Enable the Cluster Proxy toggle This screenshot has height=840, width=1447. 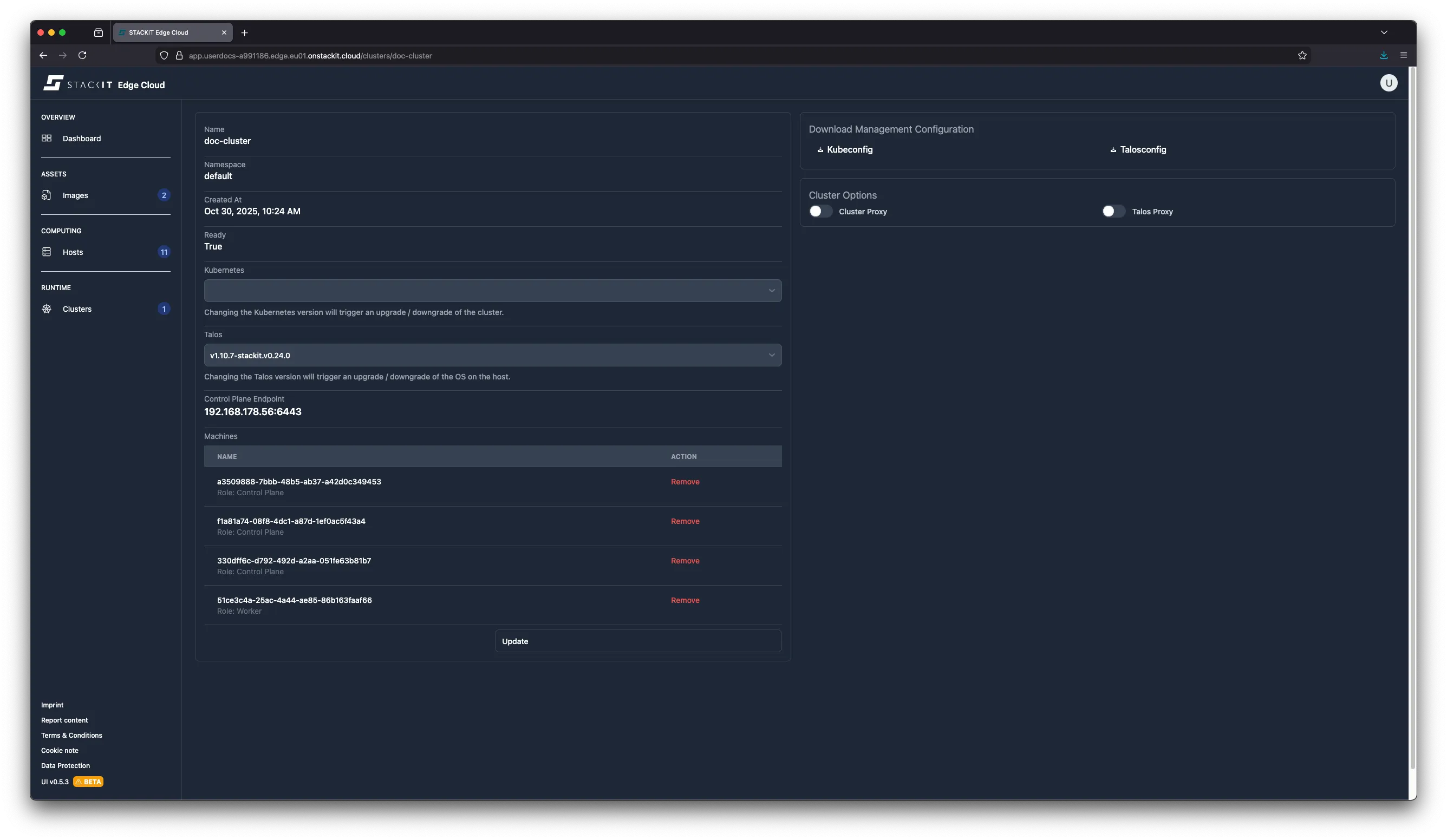tap(820, 211)
